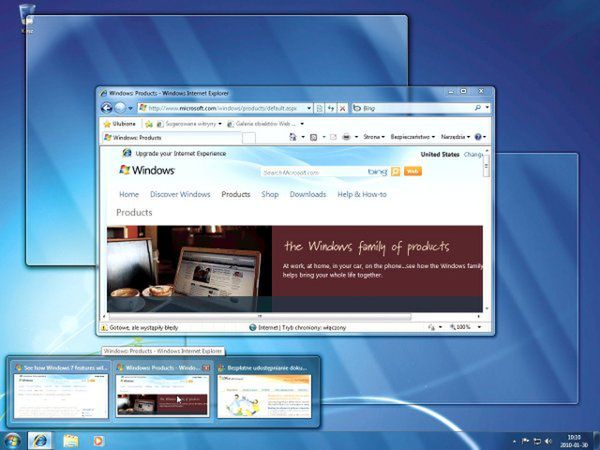
Task: Open the Bezpieczeństwo menu
Action: click(412, 137)
